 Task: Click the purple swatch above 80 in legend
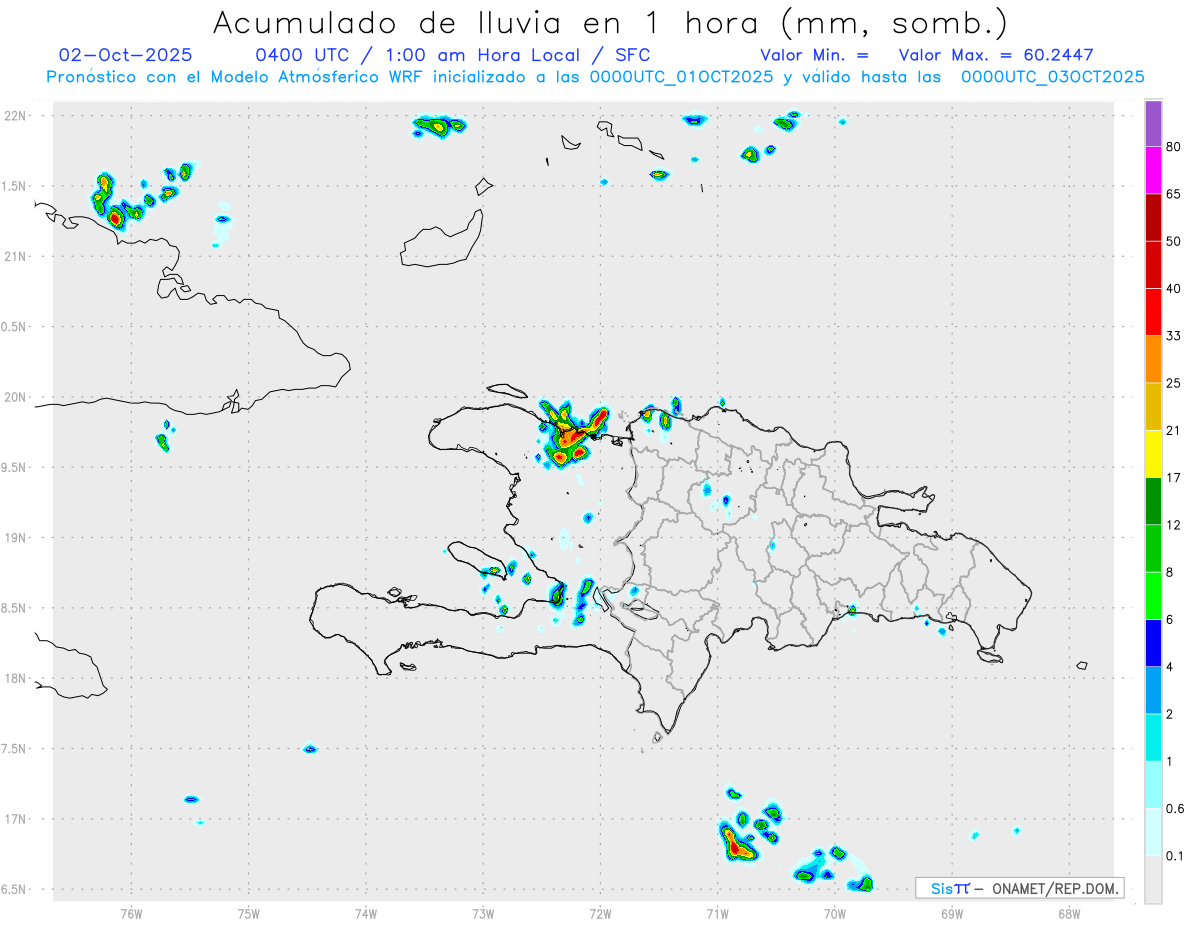[x=1153, y=124]
